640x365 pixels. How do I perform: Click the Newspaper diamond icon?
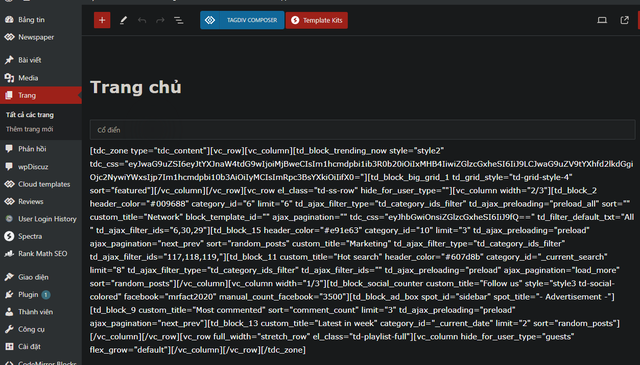coord(9,37)
